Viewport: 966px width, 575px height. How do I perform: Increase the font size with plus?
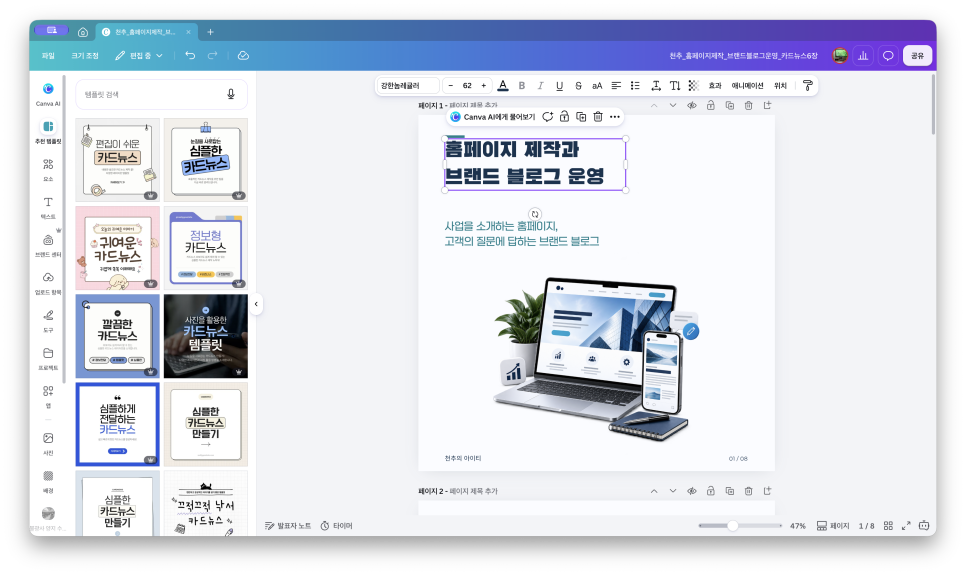pyautogui.click(x=484, y=86)
